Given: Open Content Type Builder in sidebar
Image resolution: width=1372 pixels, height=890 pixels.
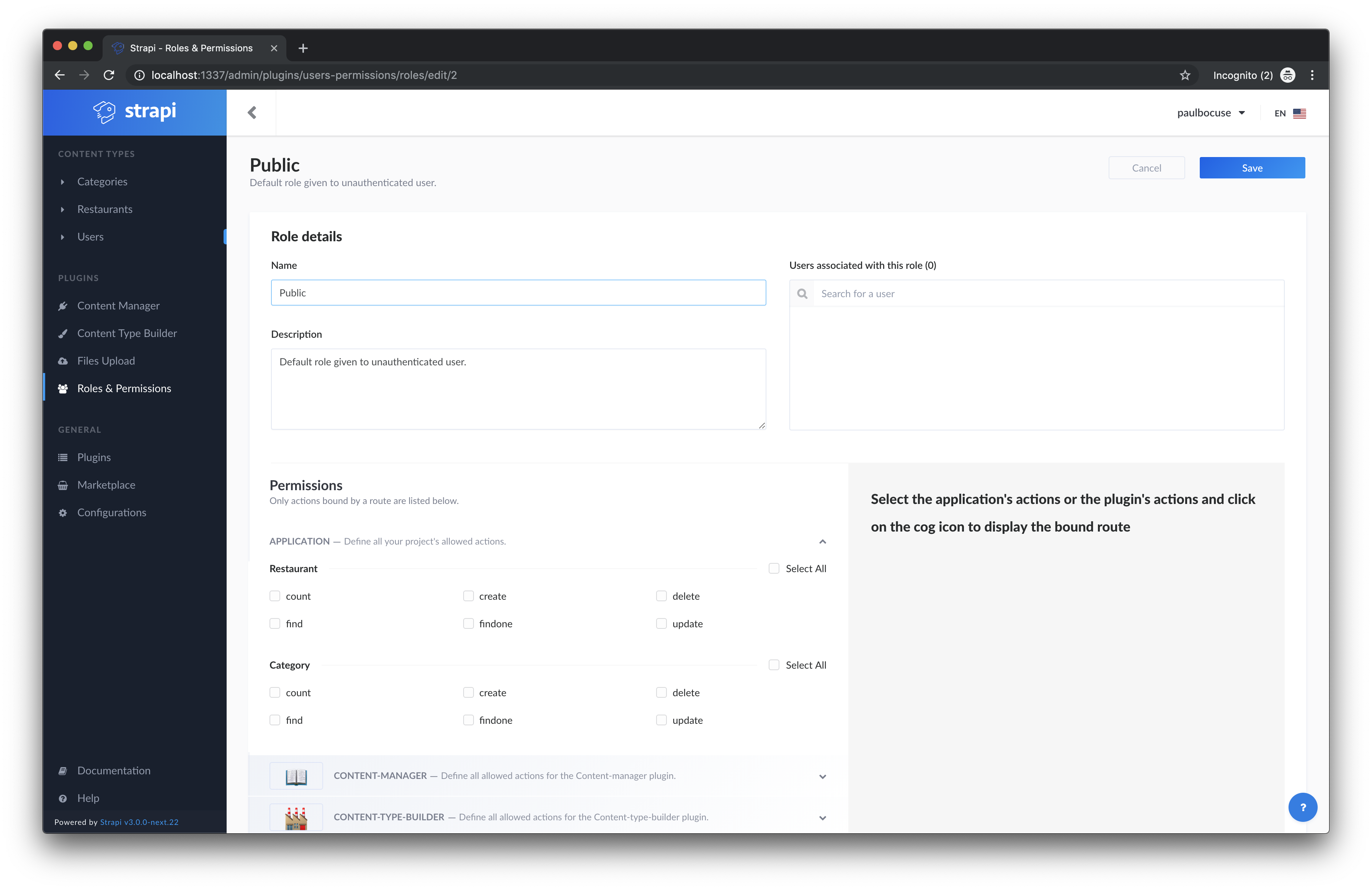Looking at the screenshot, I should (x=127, y=334).
